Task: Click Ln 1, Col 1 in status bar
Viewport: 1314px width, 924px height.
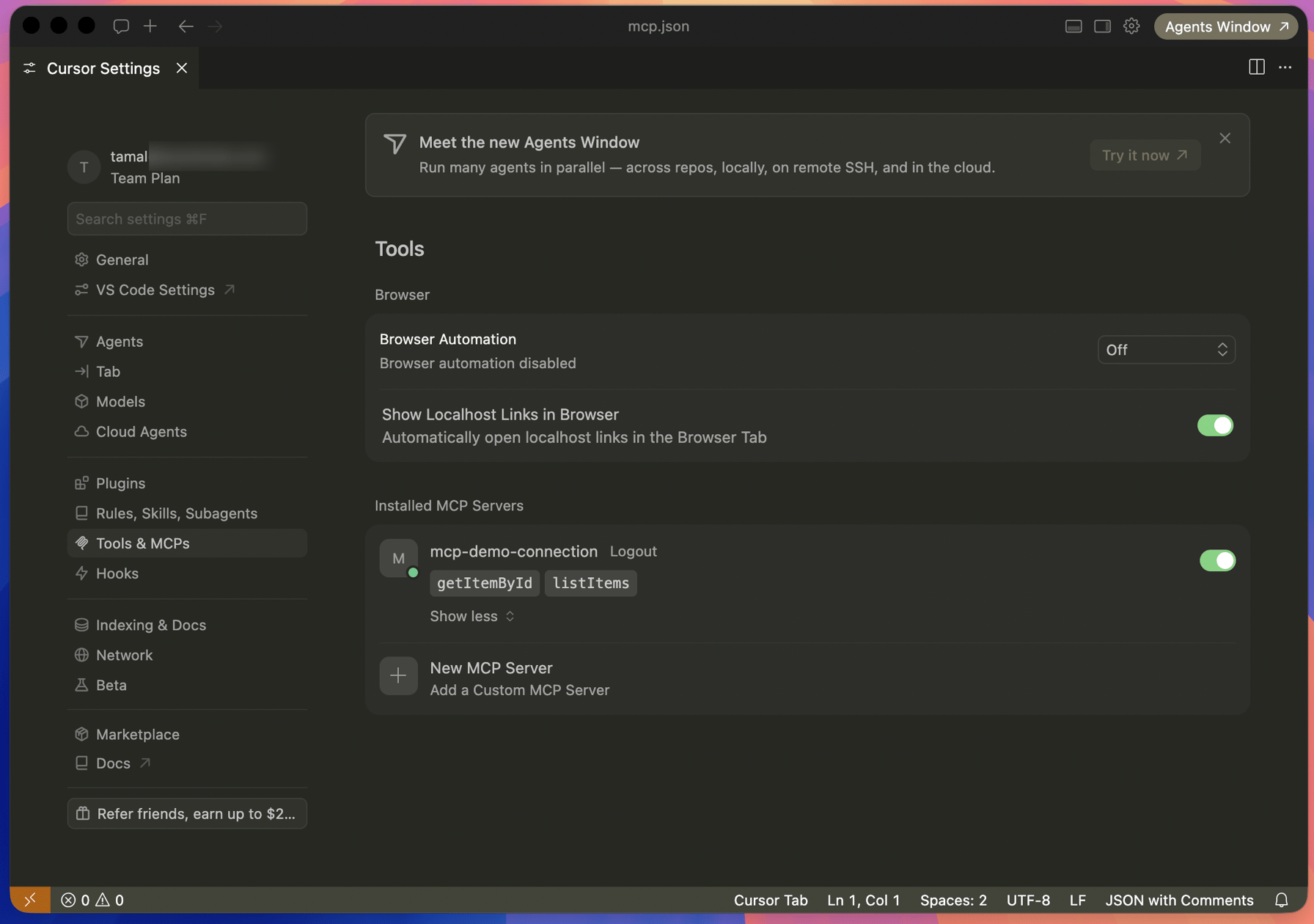Action: pos(864,900)
